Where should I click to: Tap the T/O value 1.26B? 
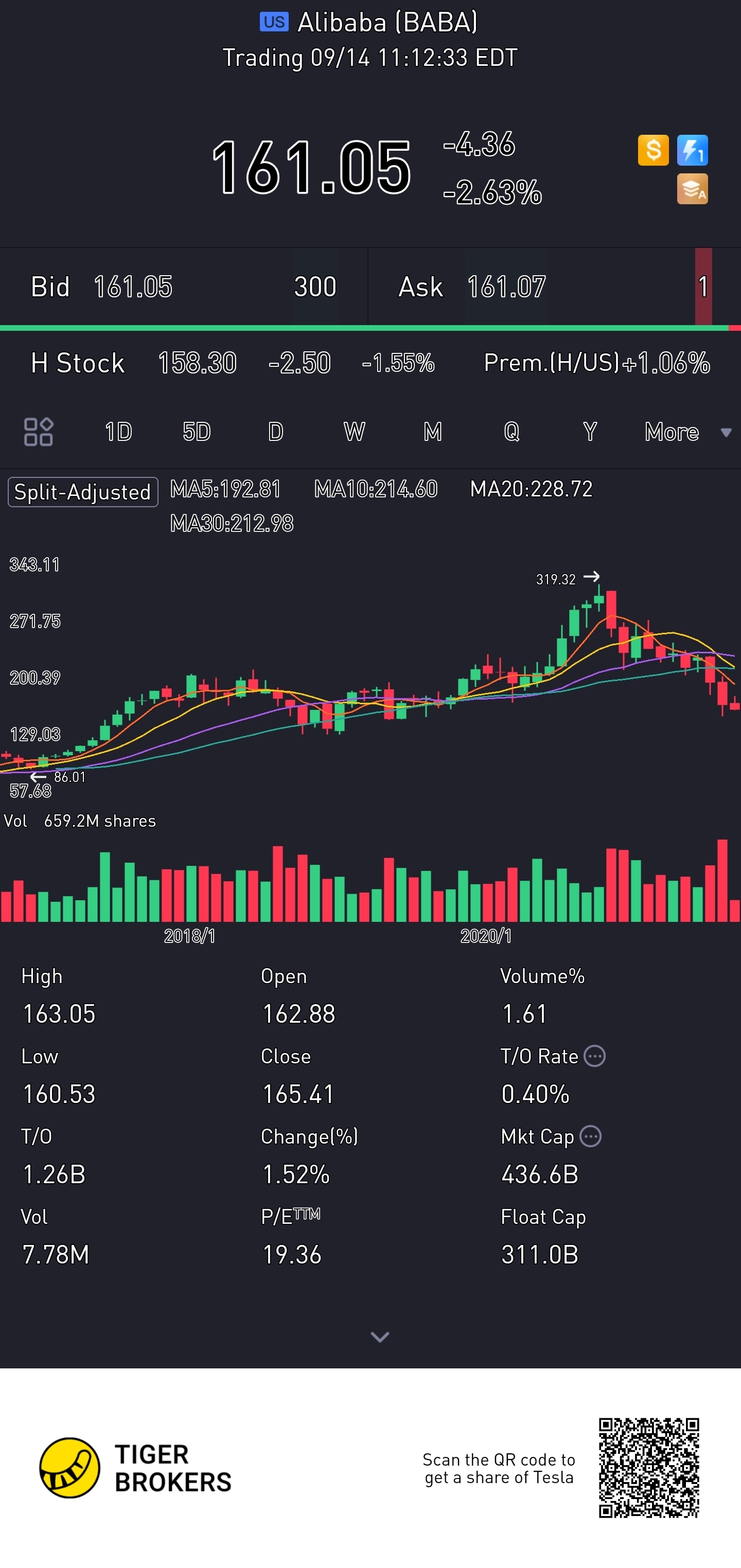(54, 1175)
